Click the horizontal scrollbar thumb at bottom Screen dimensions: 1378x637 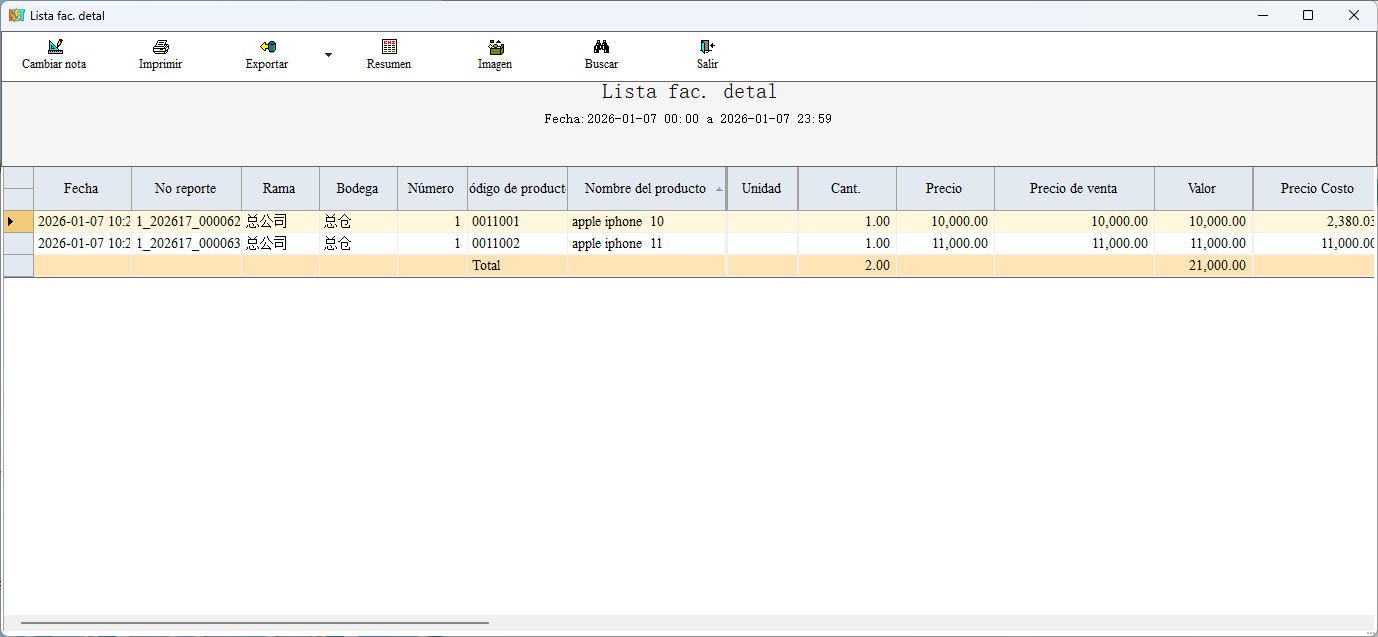[x=255, y=623]
